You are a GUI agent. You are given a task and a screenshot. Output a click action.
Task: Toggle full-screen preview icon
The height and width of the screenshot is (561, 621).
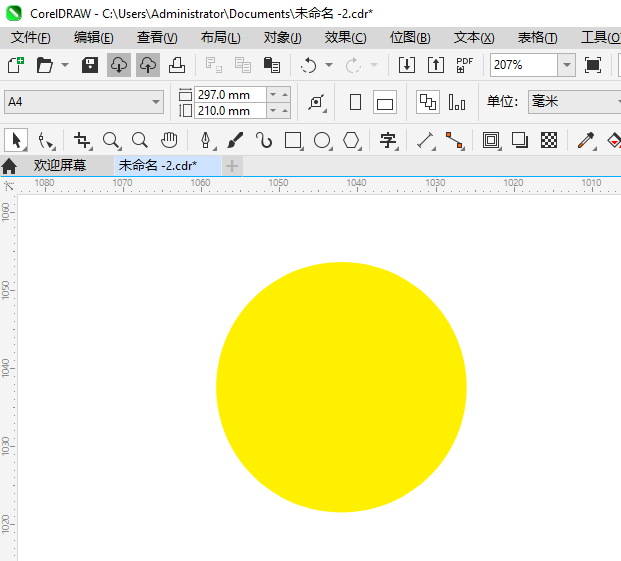click(593, 65)
